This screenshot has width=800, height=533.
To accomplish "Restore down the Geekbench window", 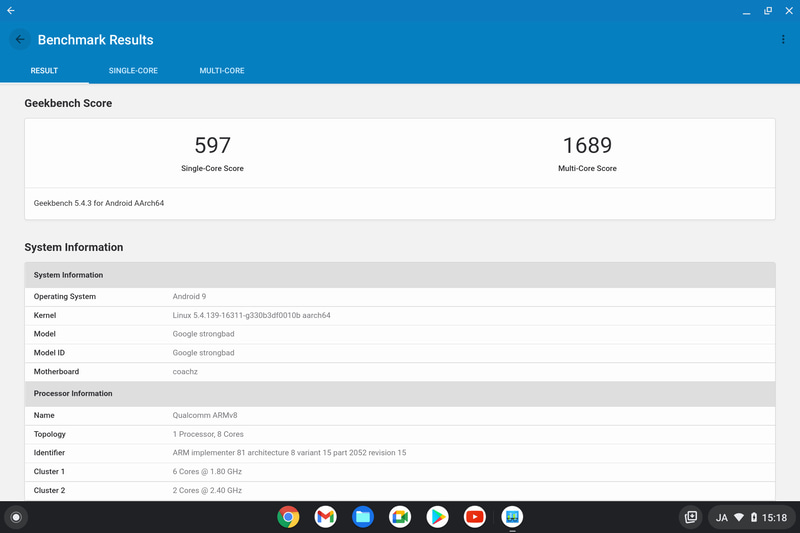I will (x=768, y=11).
